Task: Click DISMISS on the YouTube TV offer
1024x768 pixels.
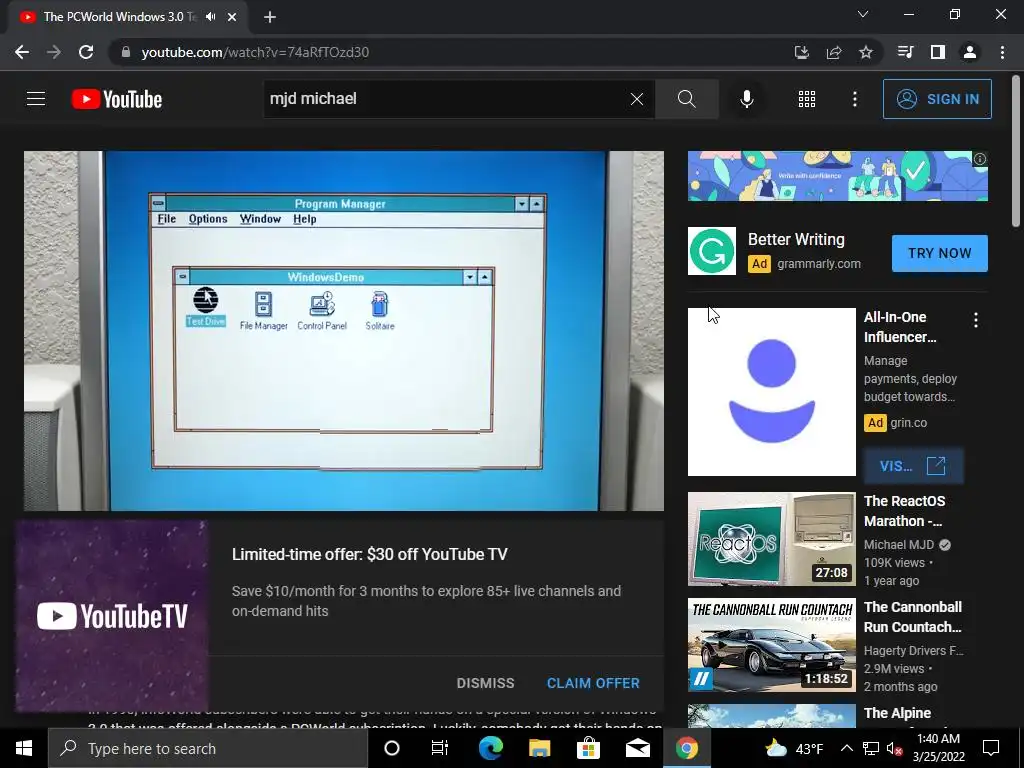Action: pyautogui.click(x=485, y=683)
